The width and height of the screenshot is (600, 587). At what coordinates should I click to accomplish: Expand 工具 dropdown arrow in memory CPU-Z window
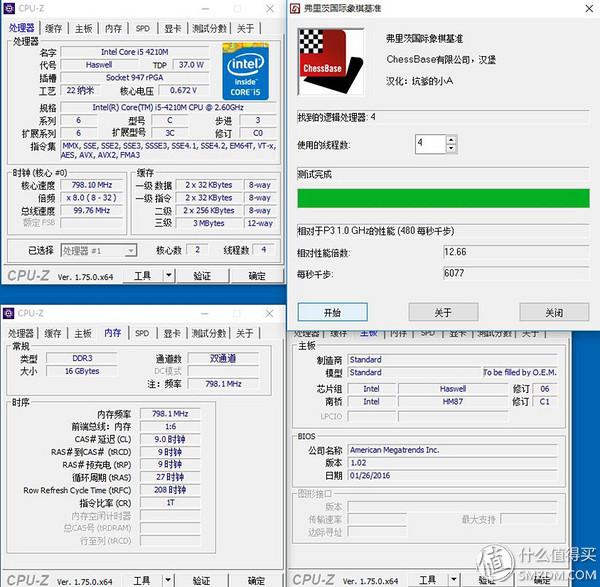pos(168,580)
